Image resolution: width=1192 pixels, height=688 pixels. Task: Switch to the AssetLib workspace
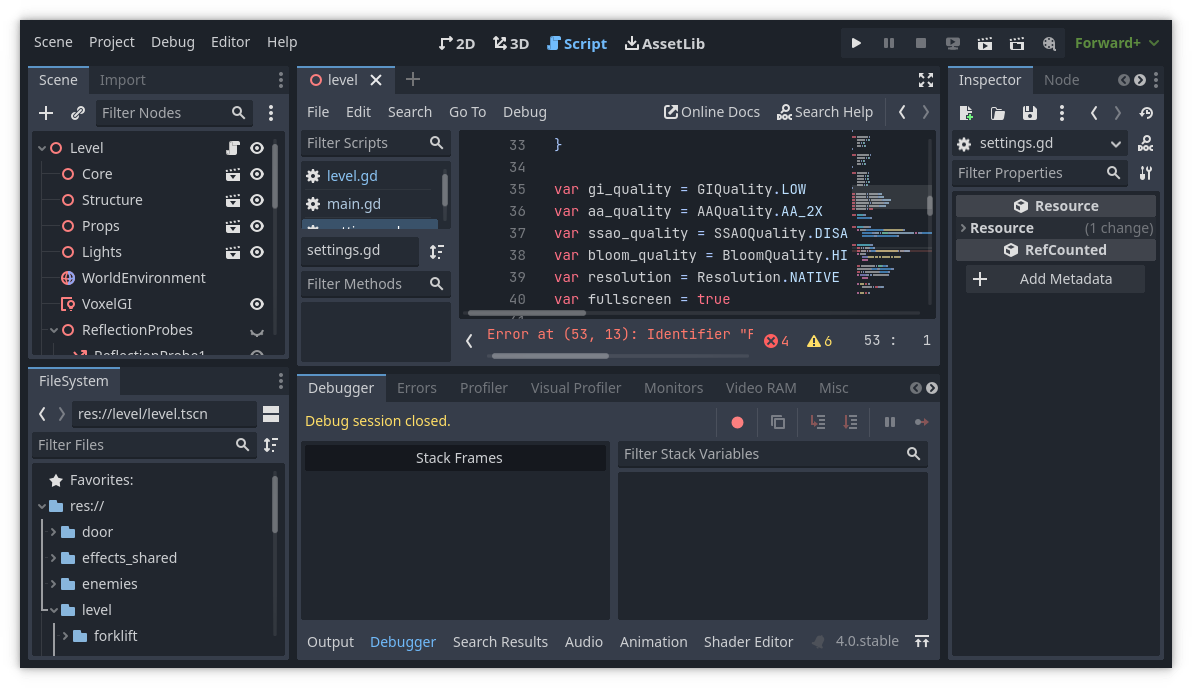(665, 43)
